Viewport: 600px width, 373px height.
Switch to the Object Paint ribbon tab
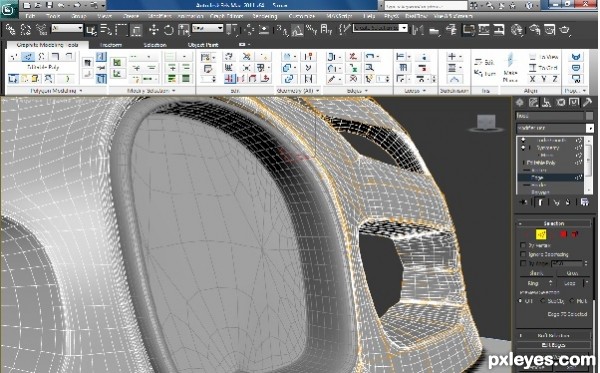click(x=203, y=45)
